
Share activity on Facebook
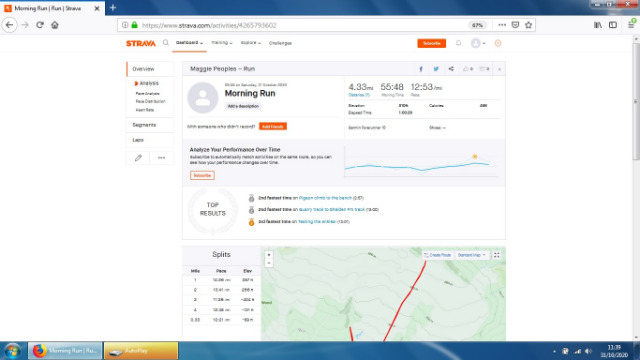pos(421,69)
